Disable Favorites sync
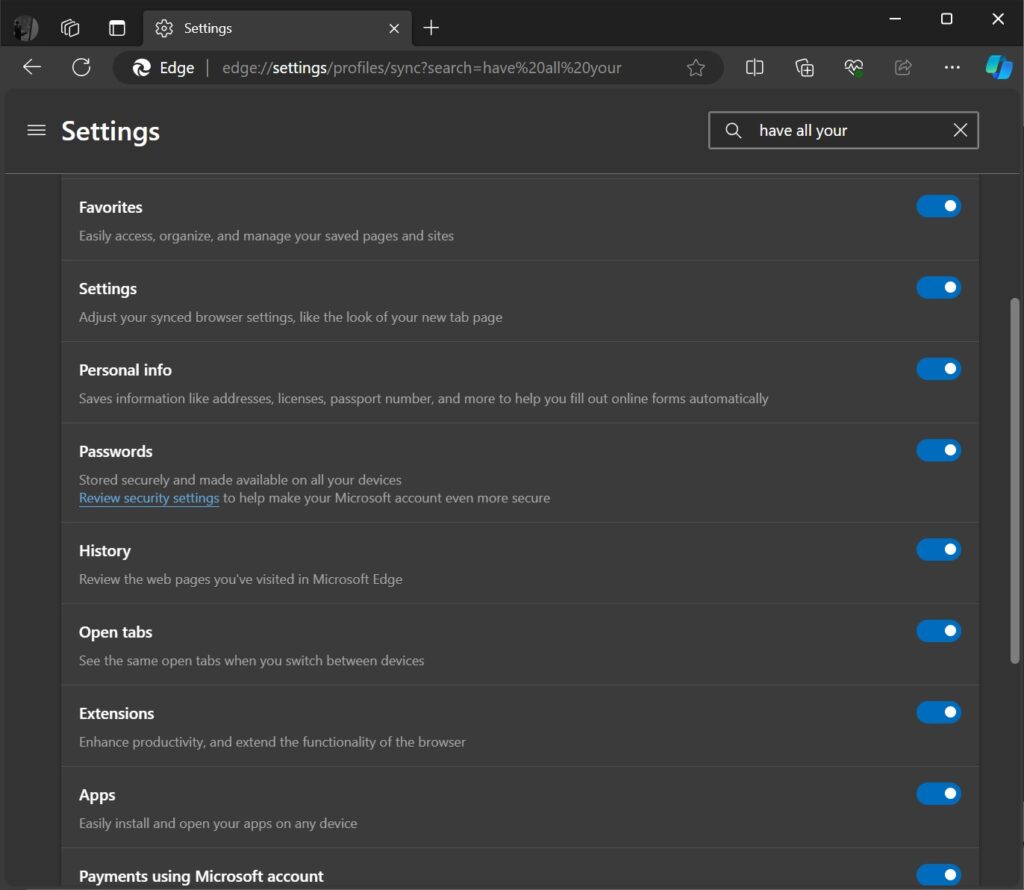Screen dimensions: 1024x890 pyautogui.click(x=938, y=206)
